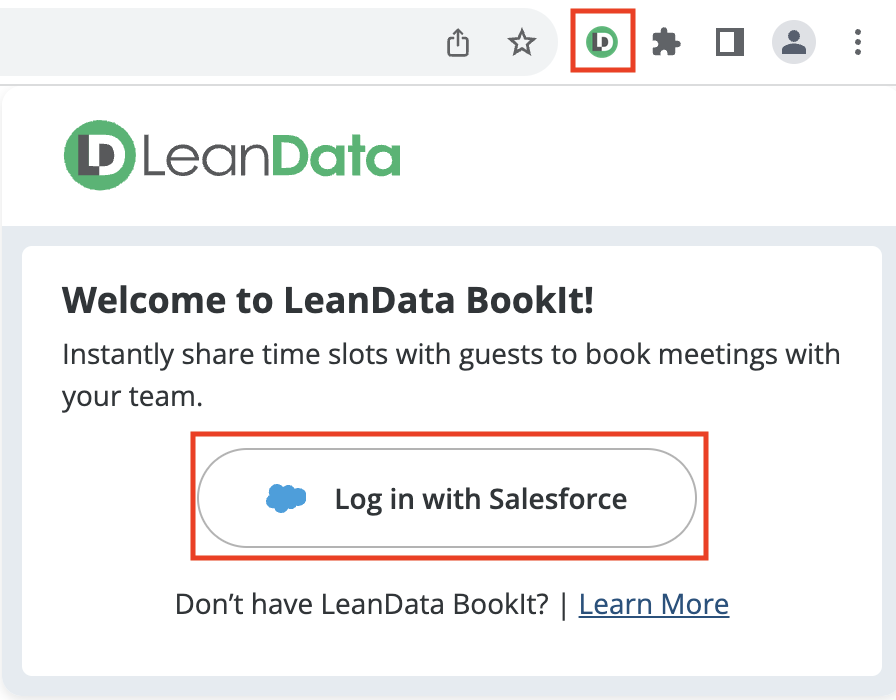Viewport: 896px width, 700px height.
Task: Click the blue Salesforce cloud icon
Action: click(x=286, y=498)
